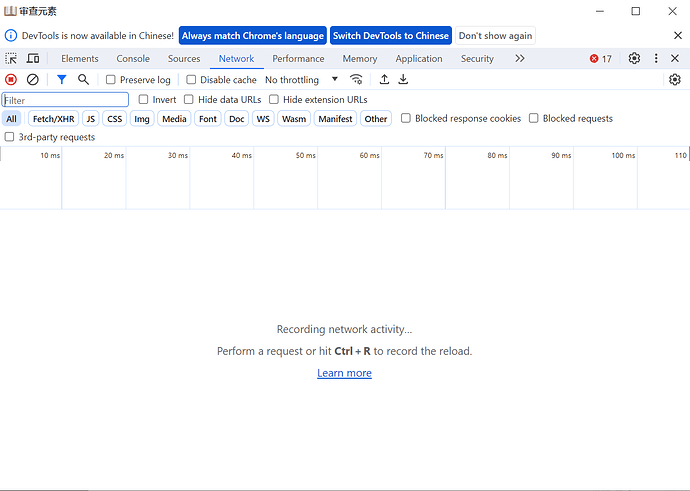This screenshot has height=491, width=690.
Task: Check the Disable cache option
Action: [191, 80]
